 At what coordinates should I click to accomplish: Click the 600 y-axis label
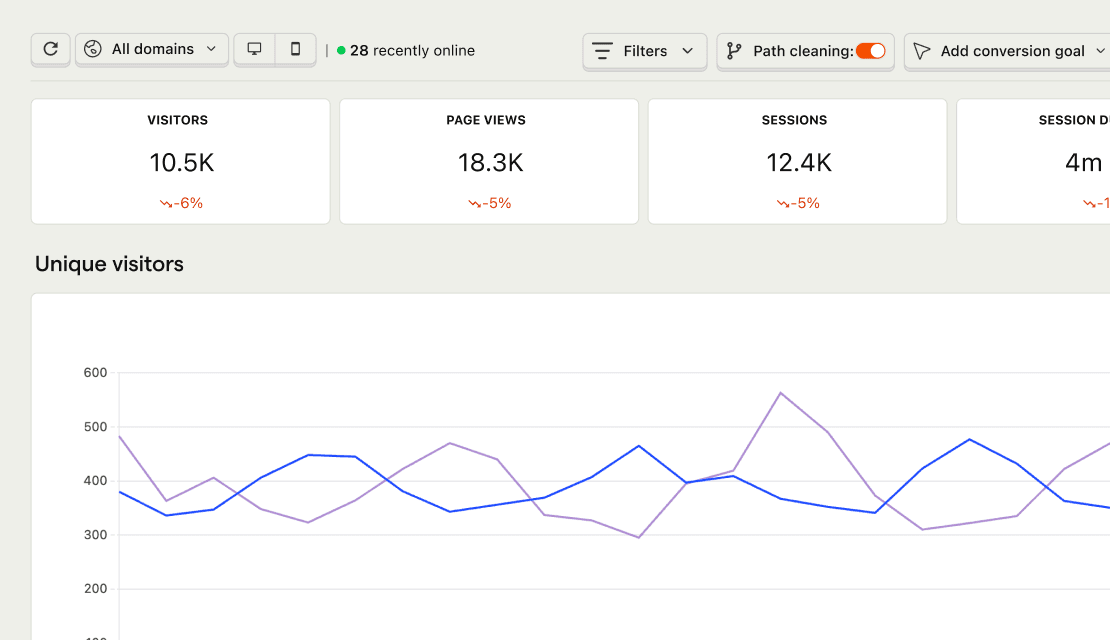tap(96, 372)
